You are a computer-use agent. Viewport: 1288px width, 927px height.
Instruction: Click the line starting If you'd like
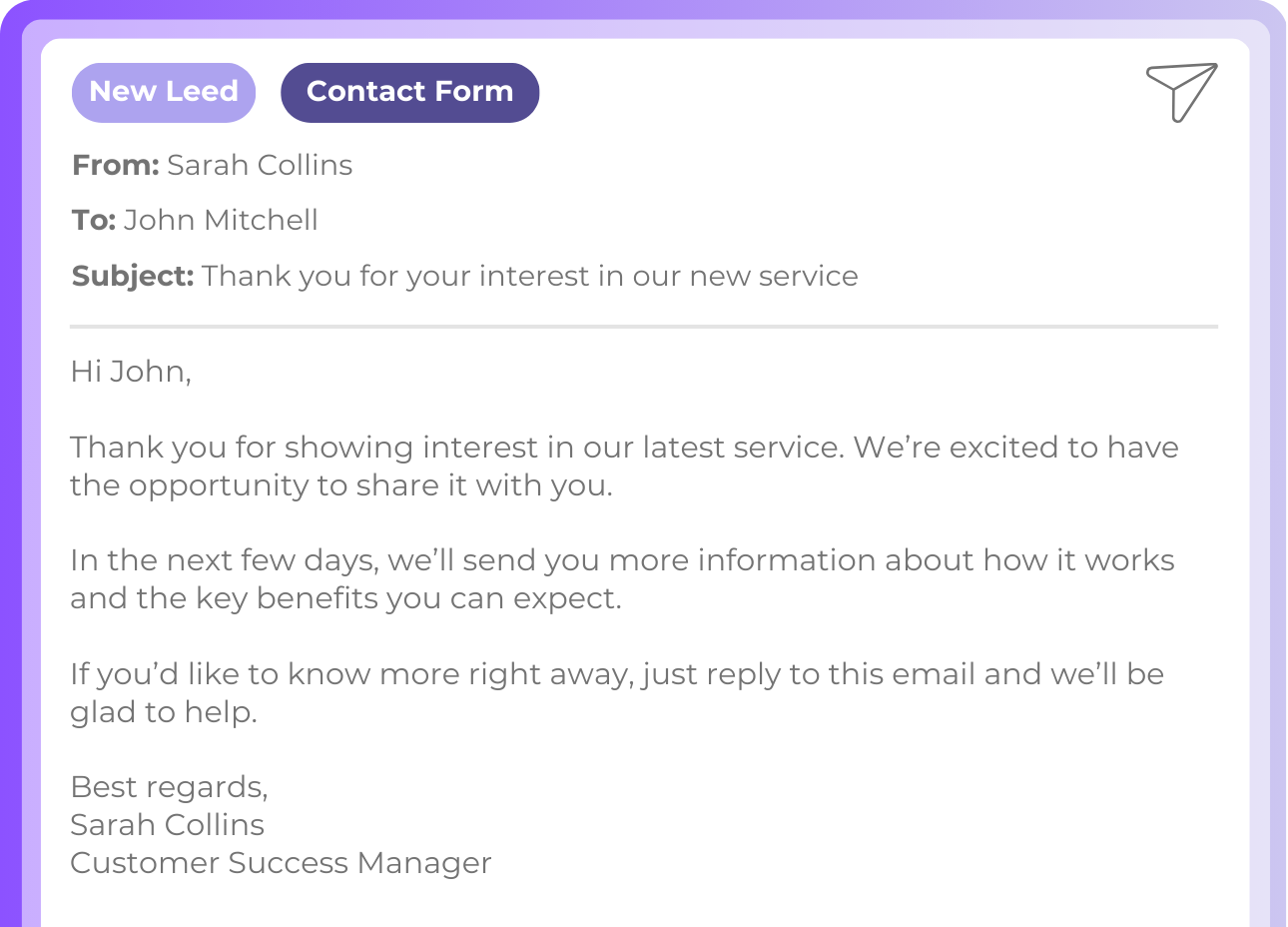point(616,674)
